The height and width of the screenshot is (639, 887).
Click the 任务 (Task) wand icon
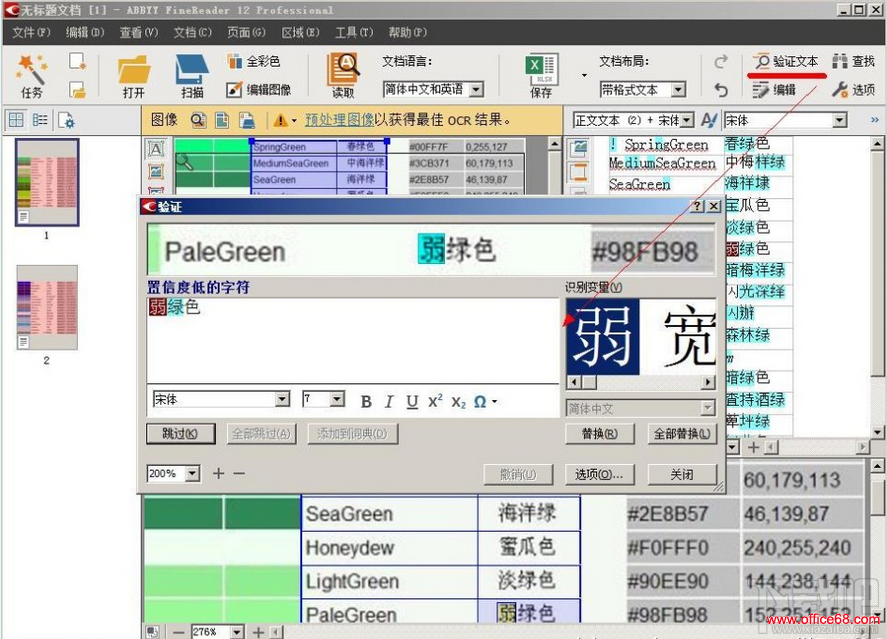click(31, 69)
